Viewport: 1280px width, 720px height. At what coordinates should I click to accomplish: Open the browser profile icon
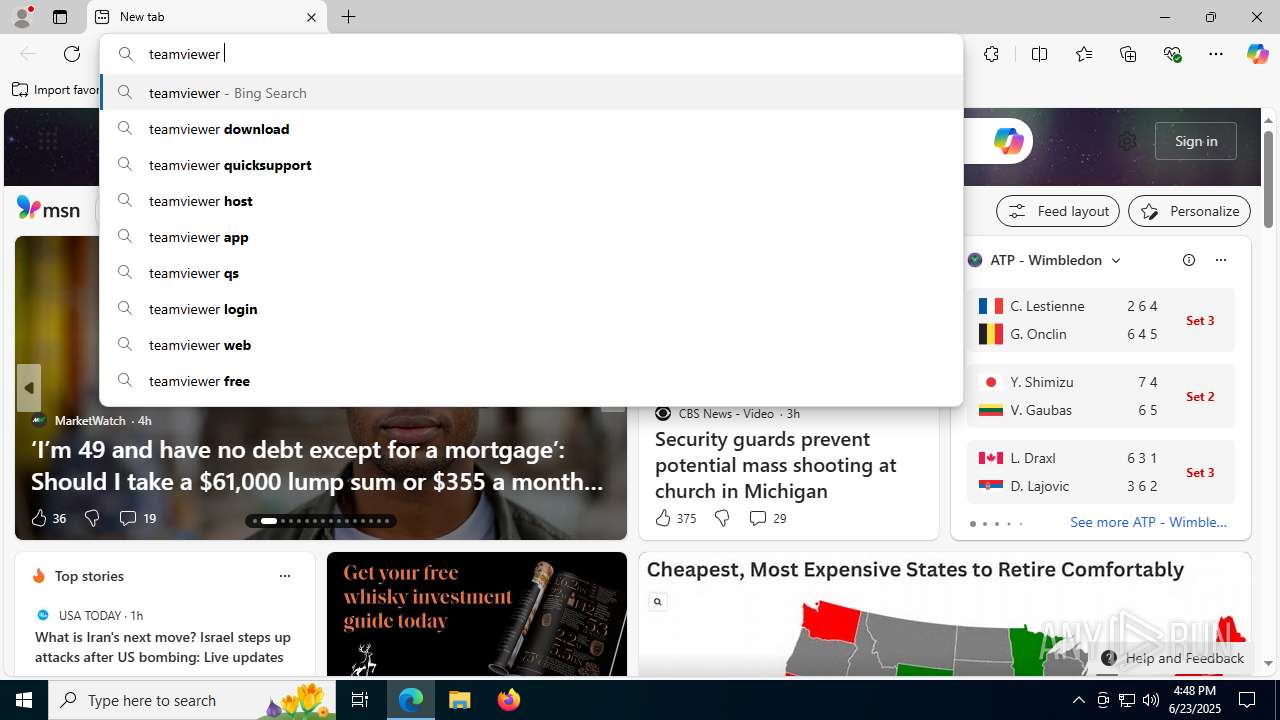21,17
